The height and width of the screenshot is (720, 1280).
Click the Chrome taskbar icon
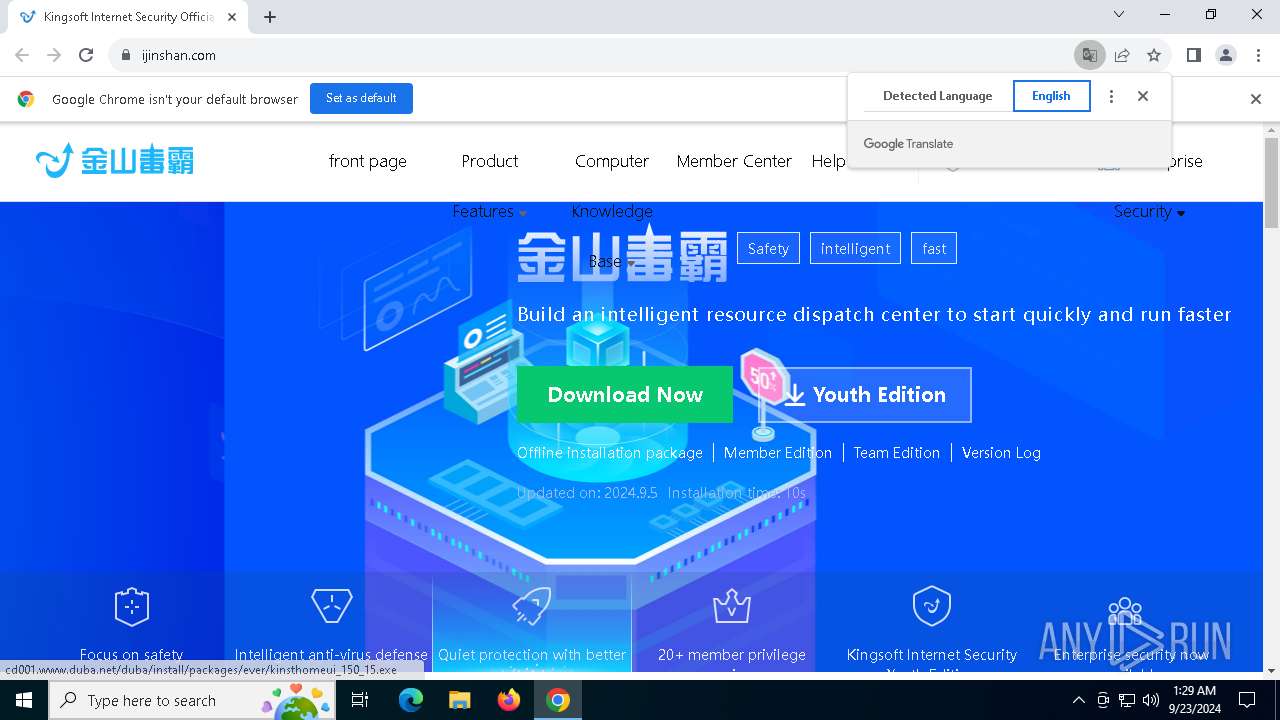558,700
